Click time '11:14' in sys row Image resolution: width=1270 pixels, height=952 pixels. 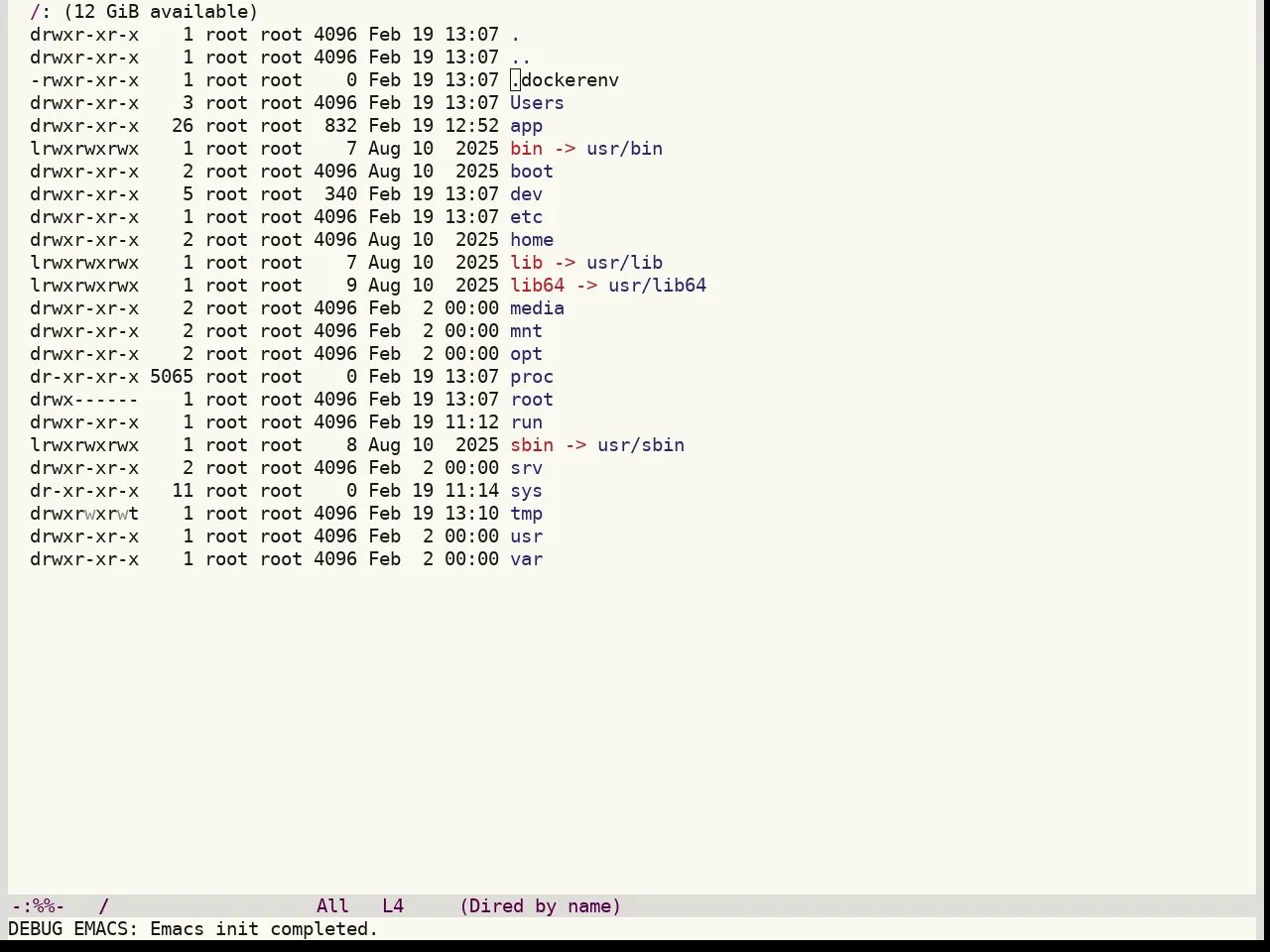[x=471, y=491]
